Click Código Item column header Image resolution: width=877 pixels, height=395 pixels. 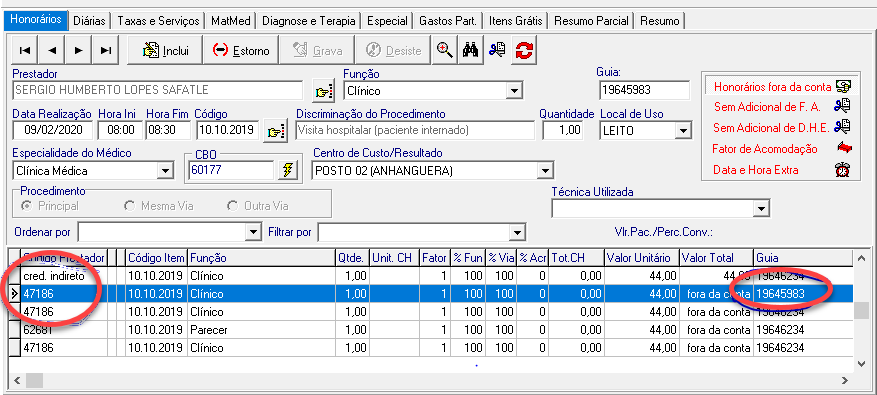click(156, 258)
